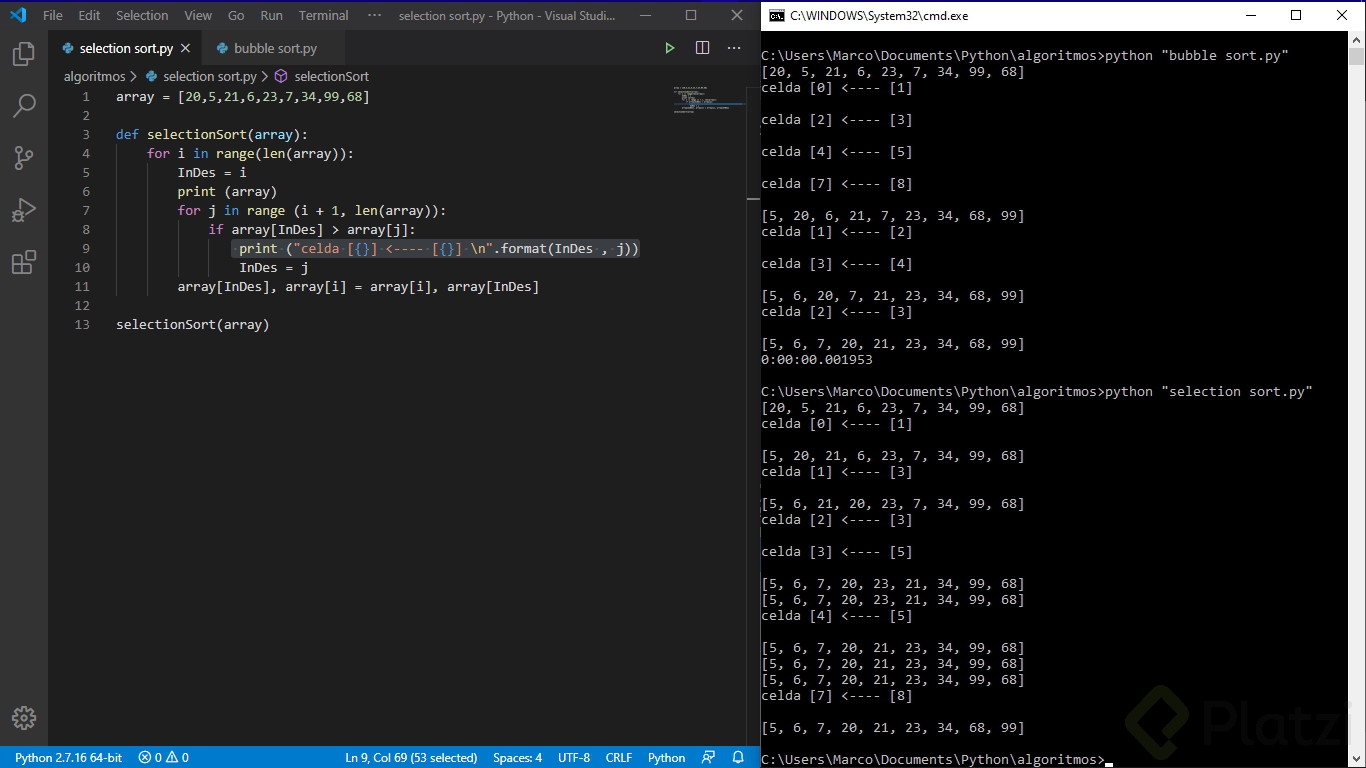Open the Extensions icon
The width and height of the screenshot is (1366, 768).
[23, 262]
